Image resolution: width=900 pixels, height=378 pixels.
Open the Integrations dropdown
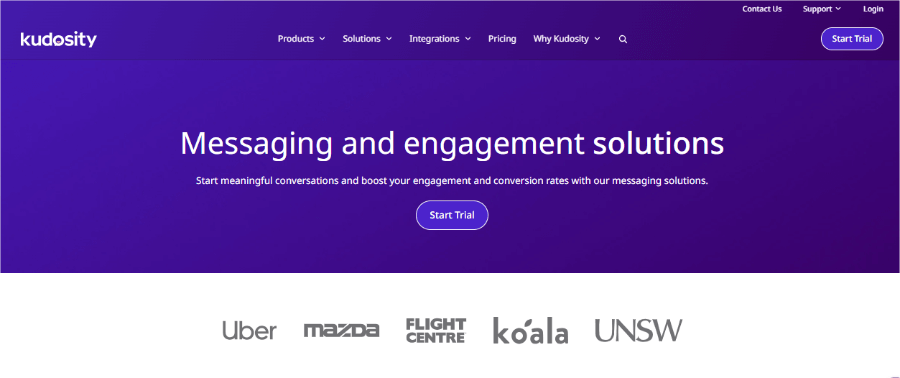click(440, 39)
